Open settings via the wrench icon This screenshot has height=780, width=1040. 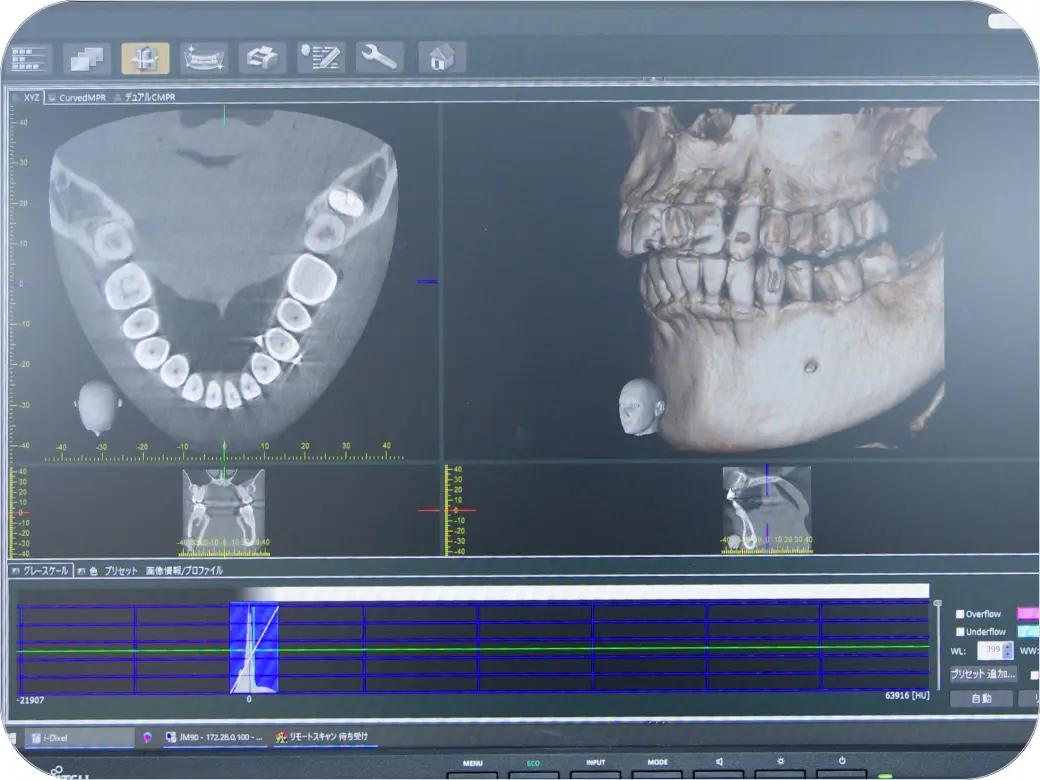tap(379, 57)
